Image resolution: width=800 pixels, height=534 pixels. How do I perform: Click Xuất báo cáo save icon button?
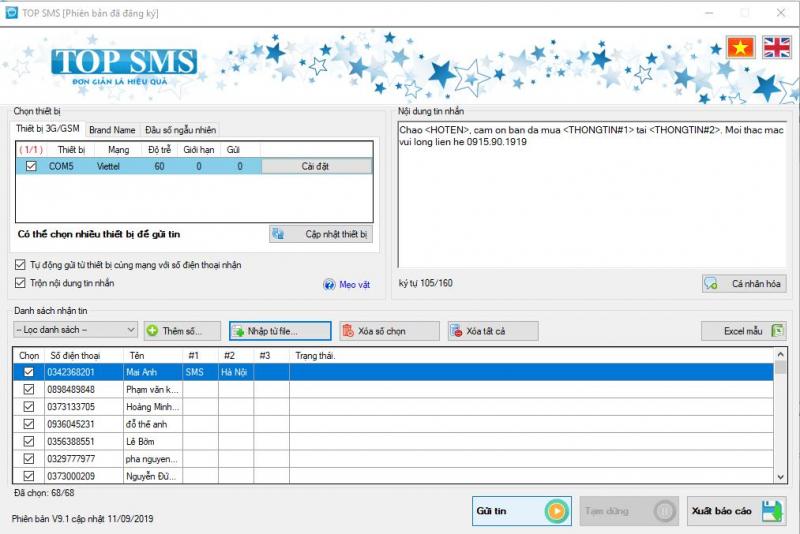(772, 511)
